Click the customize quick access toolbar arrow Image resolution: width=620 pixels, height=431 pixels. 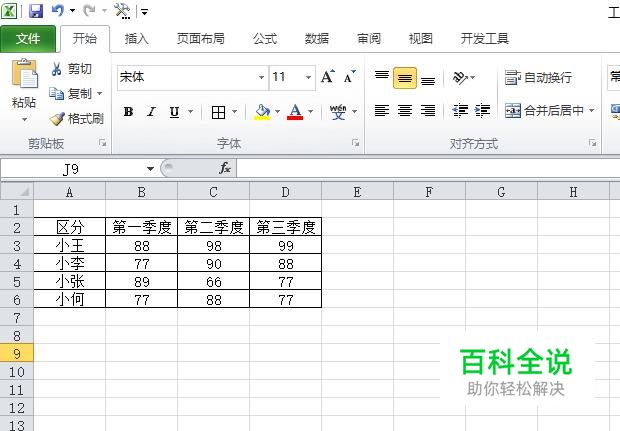pyautogui.click(x=144, y=12)
